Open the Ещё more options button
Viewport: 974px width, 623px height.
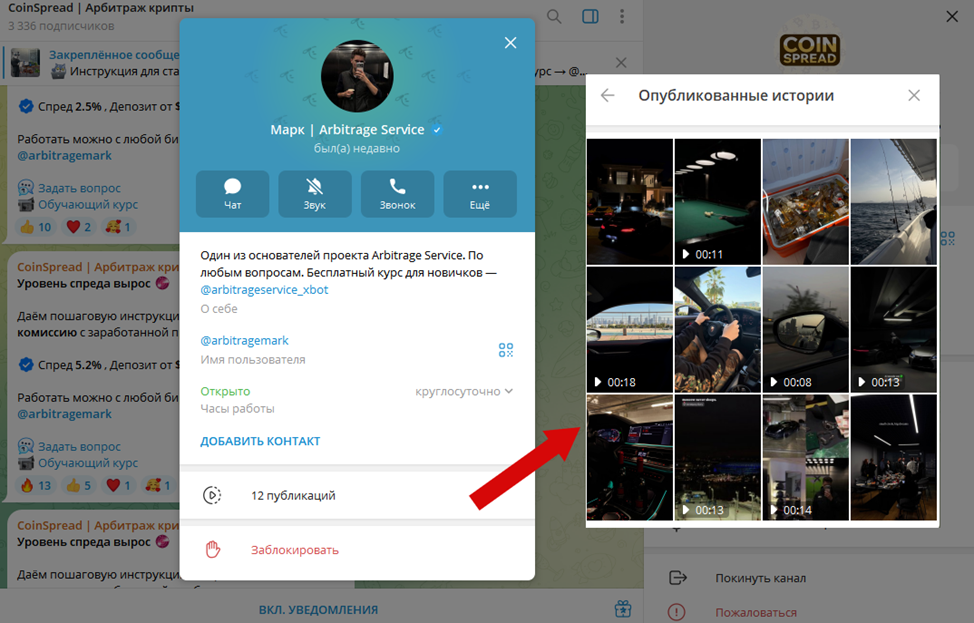coord(480,194)
